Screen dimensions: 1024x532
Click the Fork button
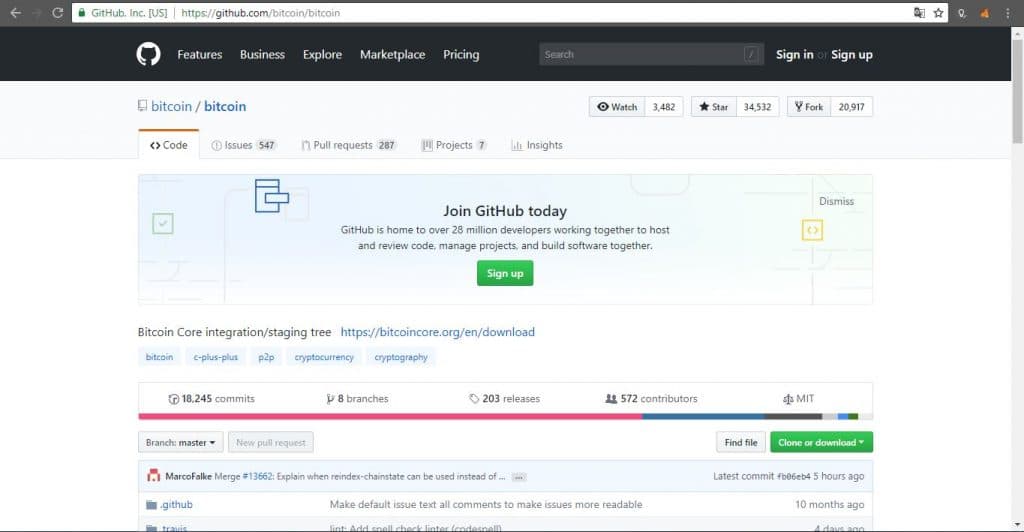pos(809,107)
